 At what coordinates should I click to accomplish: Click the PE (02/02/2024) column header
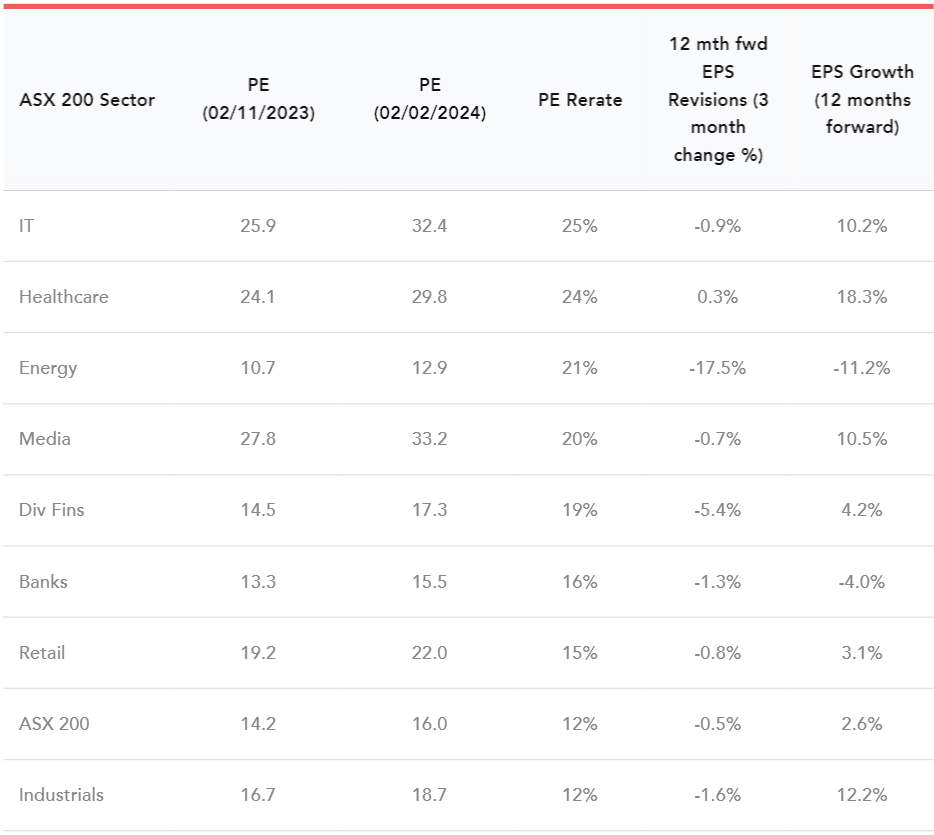point(430,100)
